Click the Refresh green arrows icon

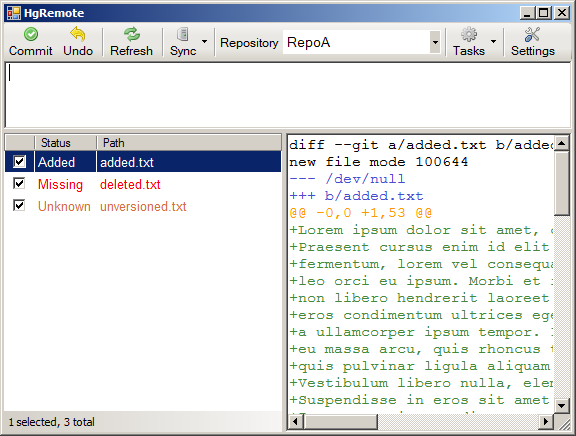132,34
